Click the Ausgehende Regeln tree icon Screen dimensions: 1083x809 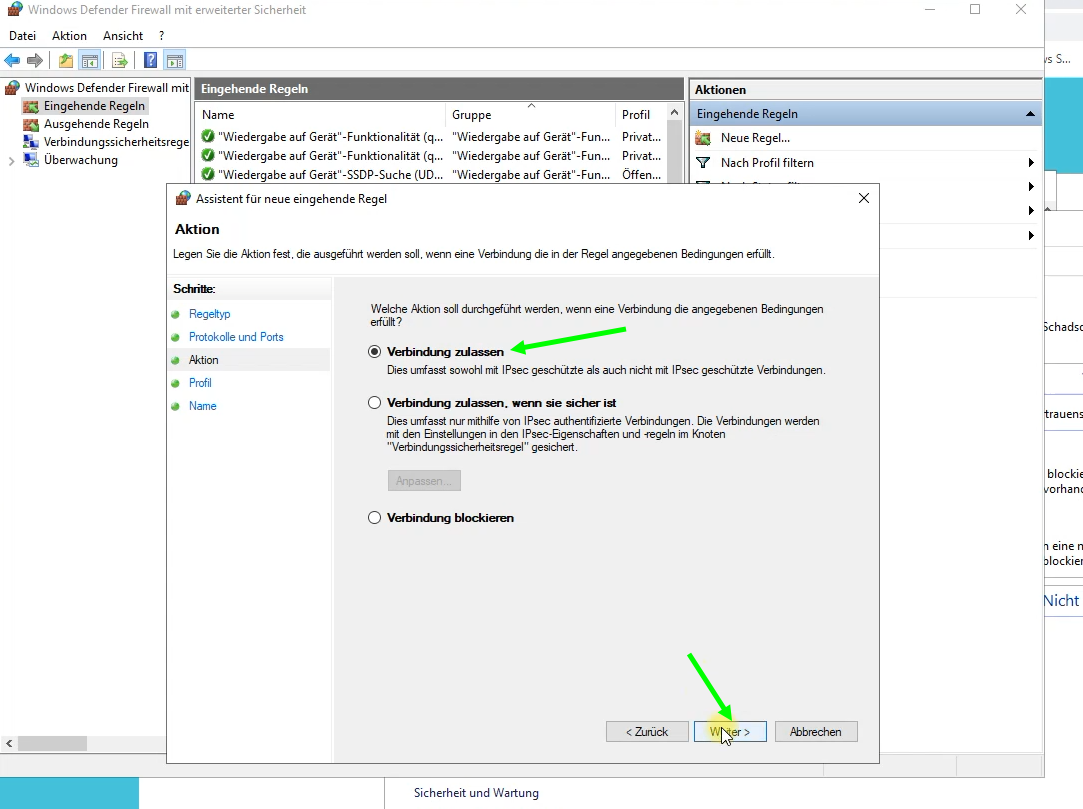click(x=30, y=124)
